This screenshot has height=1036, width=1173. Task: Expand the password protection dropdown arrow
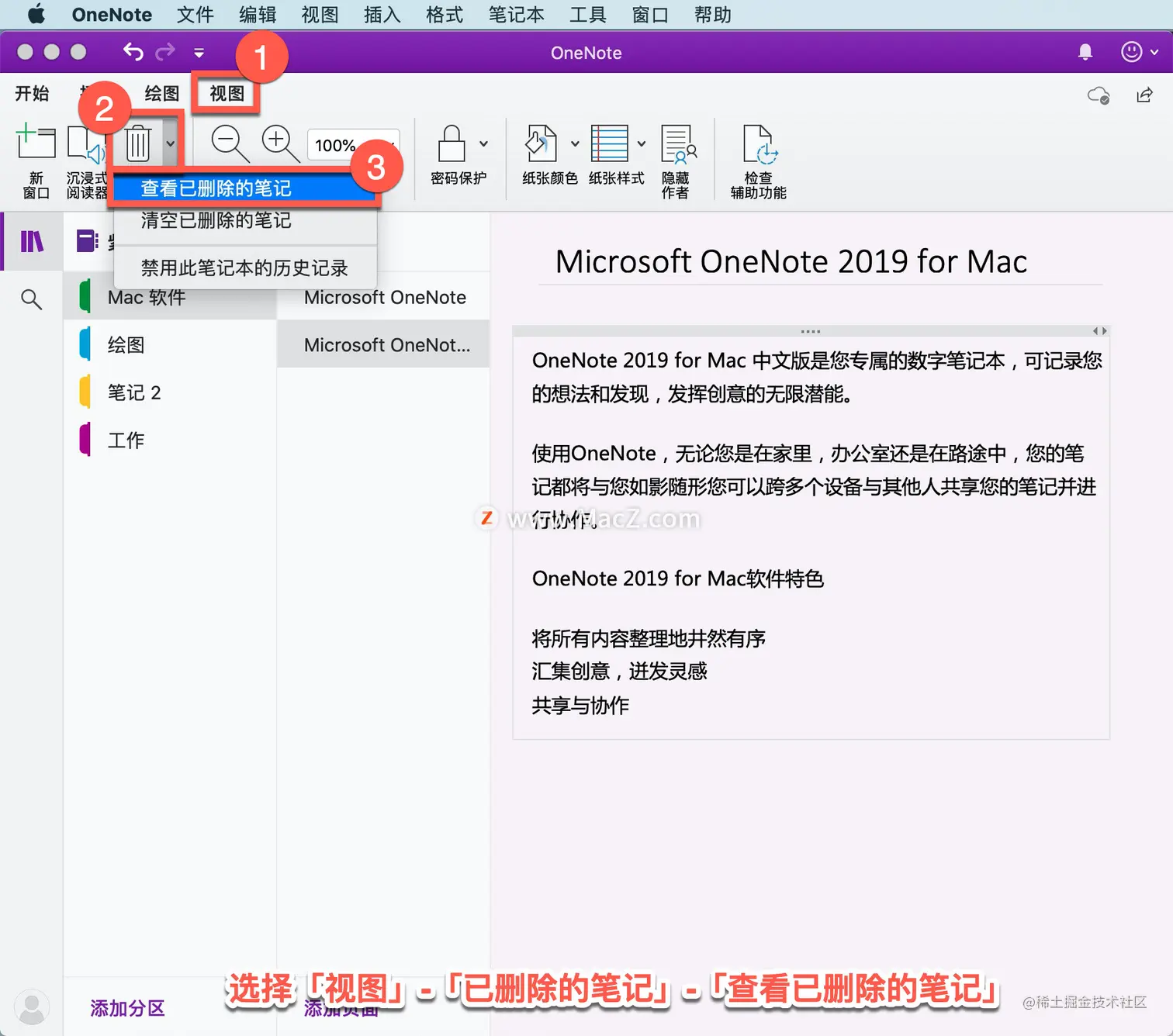point(483,143)
